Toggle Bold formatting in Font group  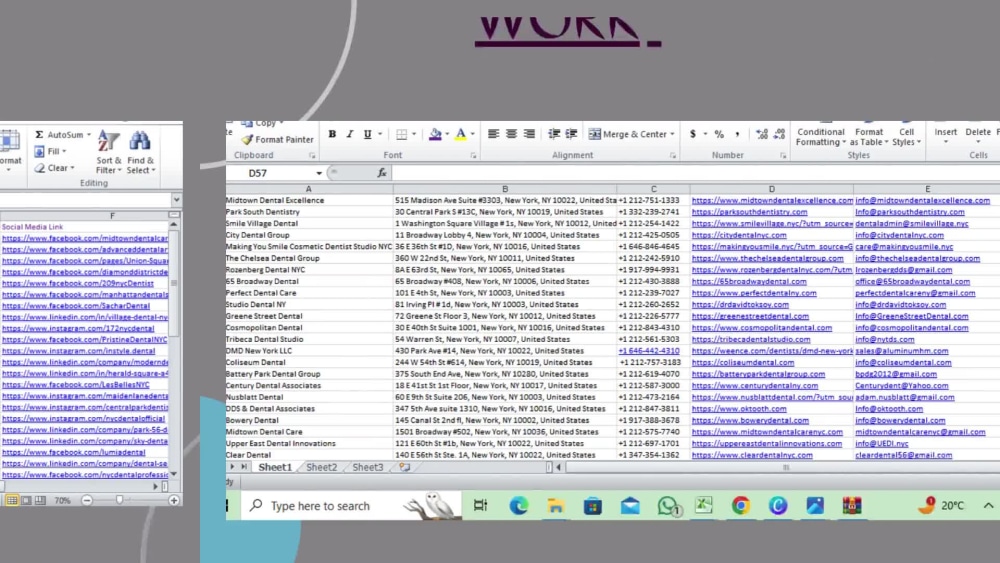point(332,134)
